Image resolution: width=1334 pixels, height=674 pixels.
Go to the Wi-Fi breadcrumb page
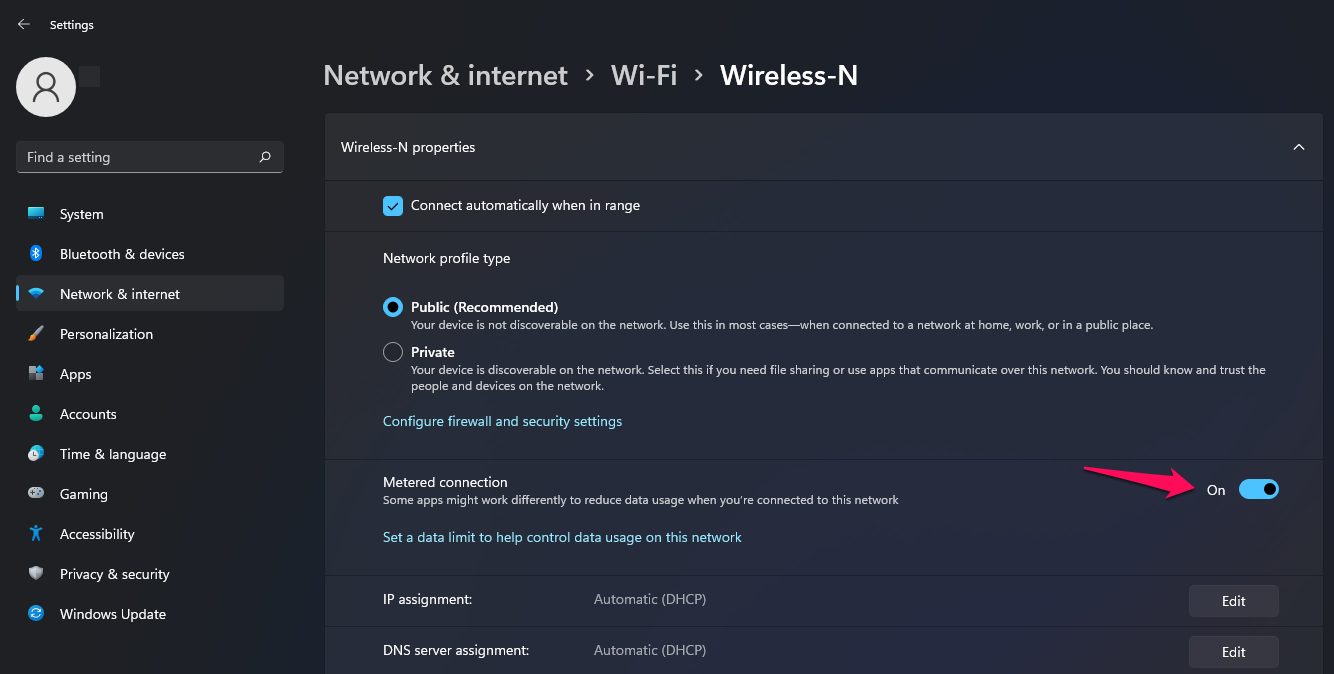pos(643,75)
